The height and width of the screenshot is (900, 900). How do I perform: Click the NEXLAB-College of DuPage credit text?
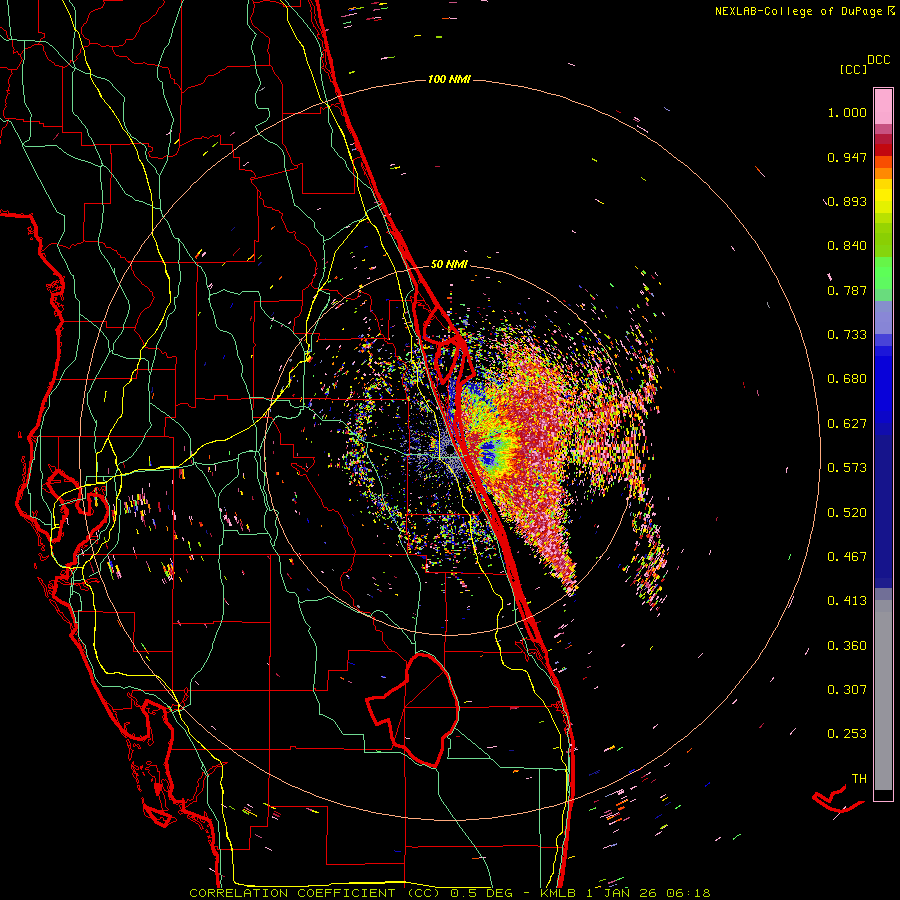point(805,11)
